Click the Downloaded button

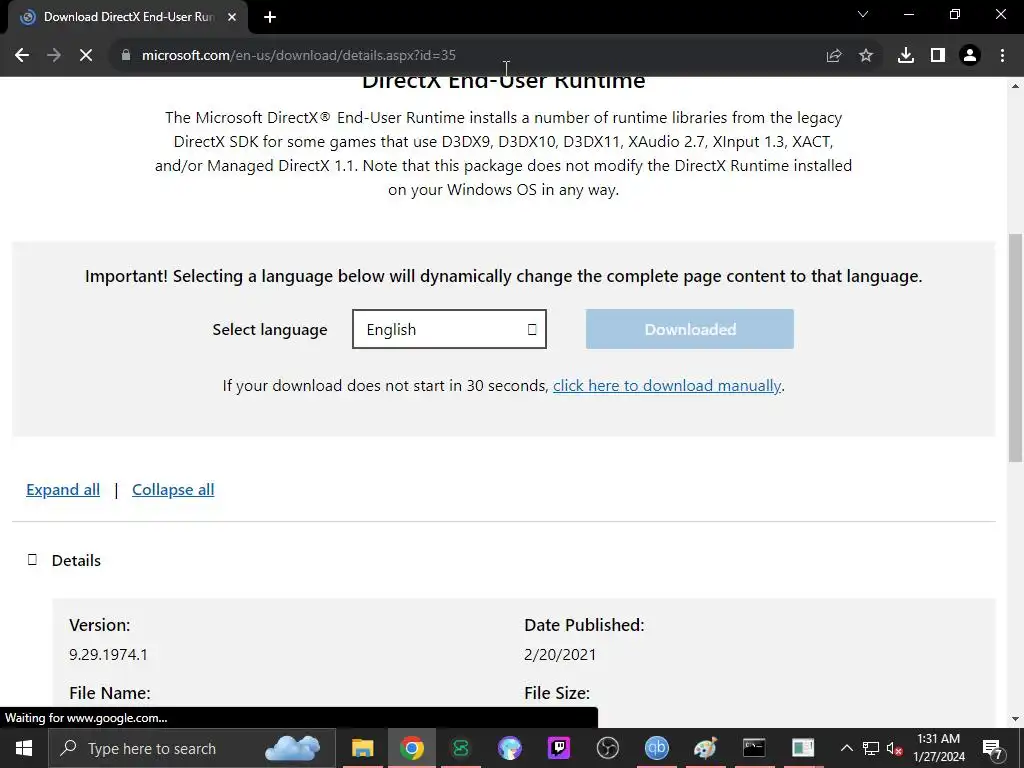point(690,329)
